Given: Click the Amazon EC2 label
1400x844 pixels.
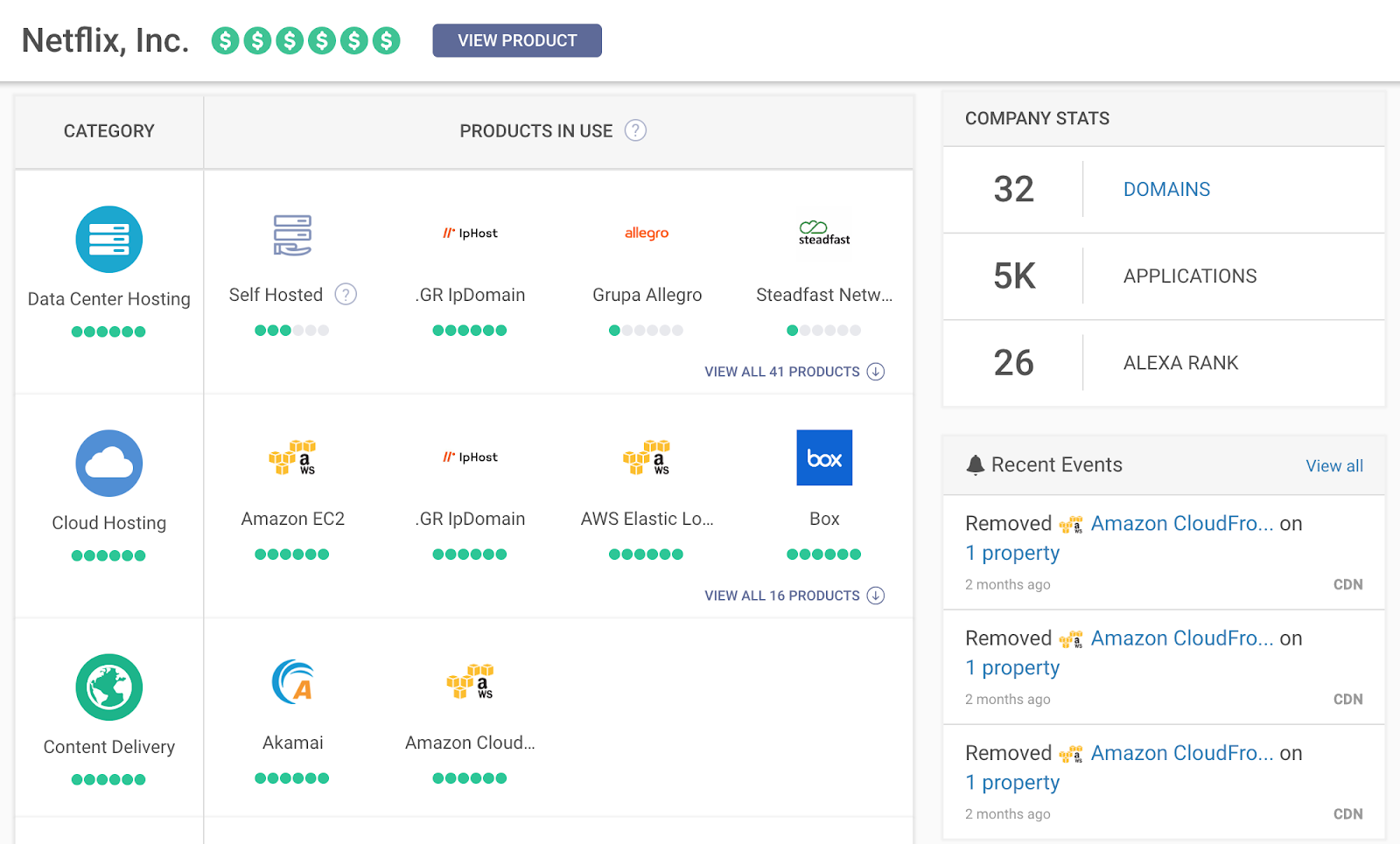Looking at the screenshot, I should pyautogui.click(x=292, y=519).
